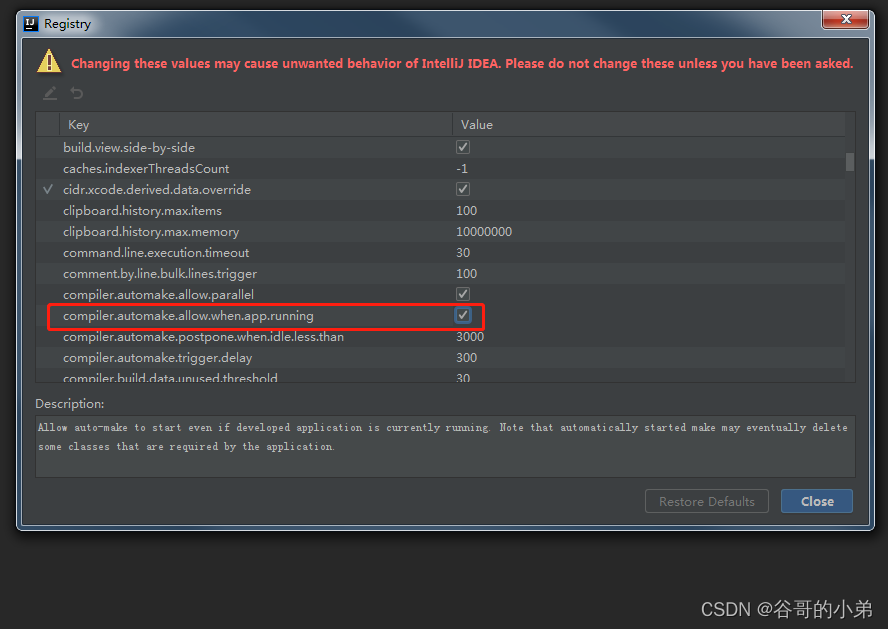Screen dimensions: 888x629
Task: Click the Key column header
Action: pos(256,125)
